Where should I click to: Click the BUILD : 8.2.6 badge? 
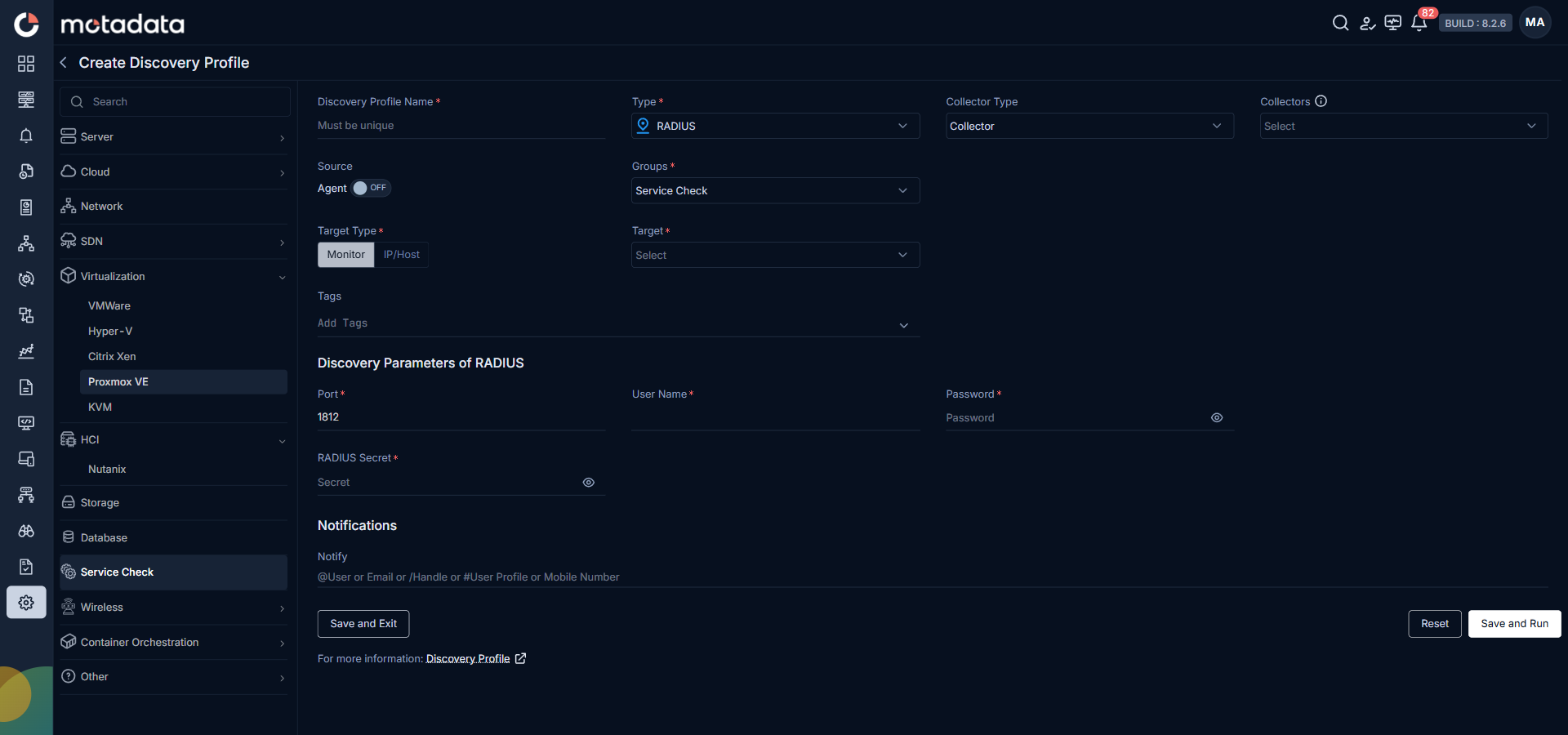click(1475, 23)
